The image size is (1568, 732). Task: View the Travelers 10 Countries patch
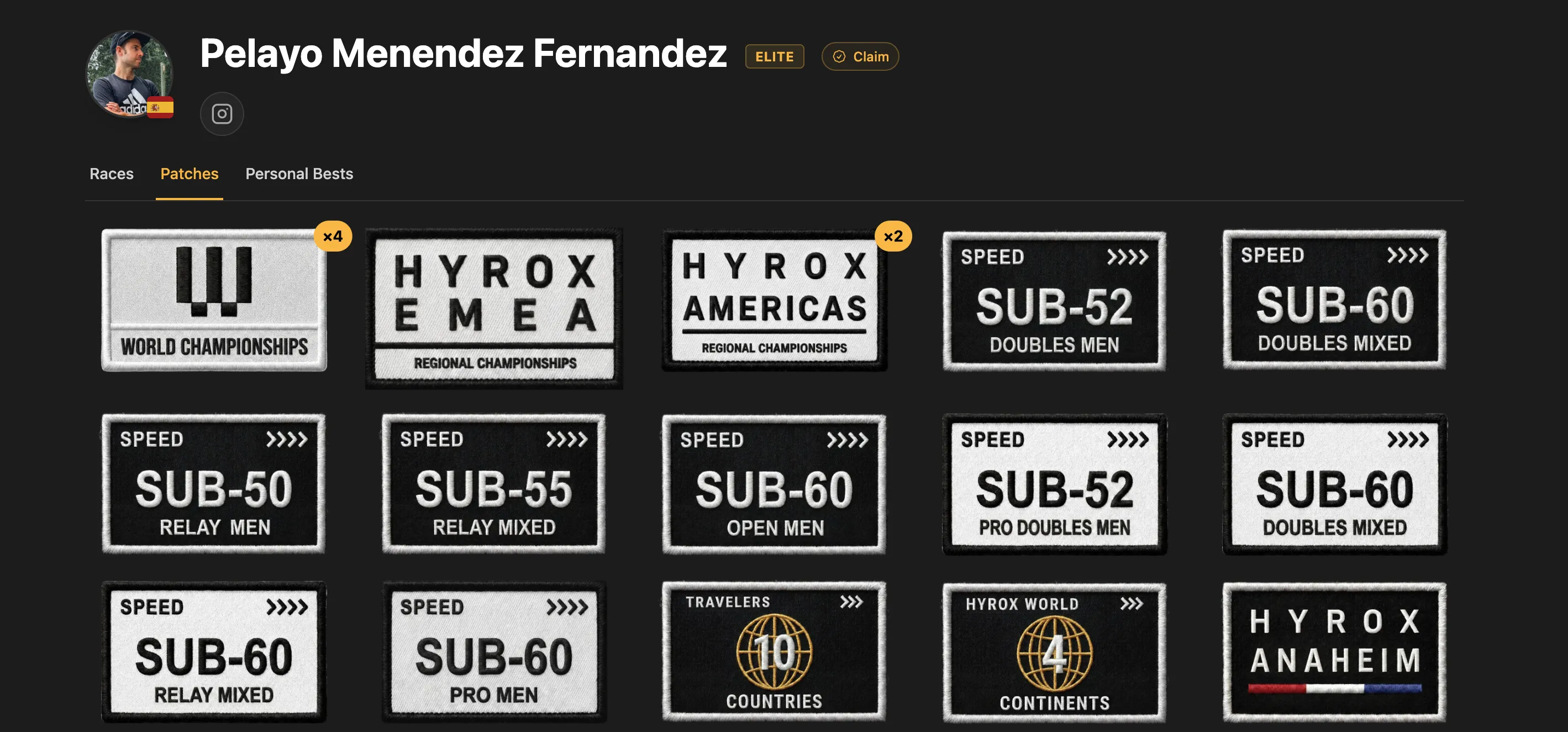click(x=774, y=652)
